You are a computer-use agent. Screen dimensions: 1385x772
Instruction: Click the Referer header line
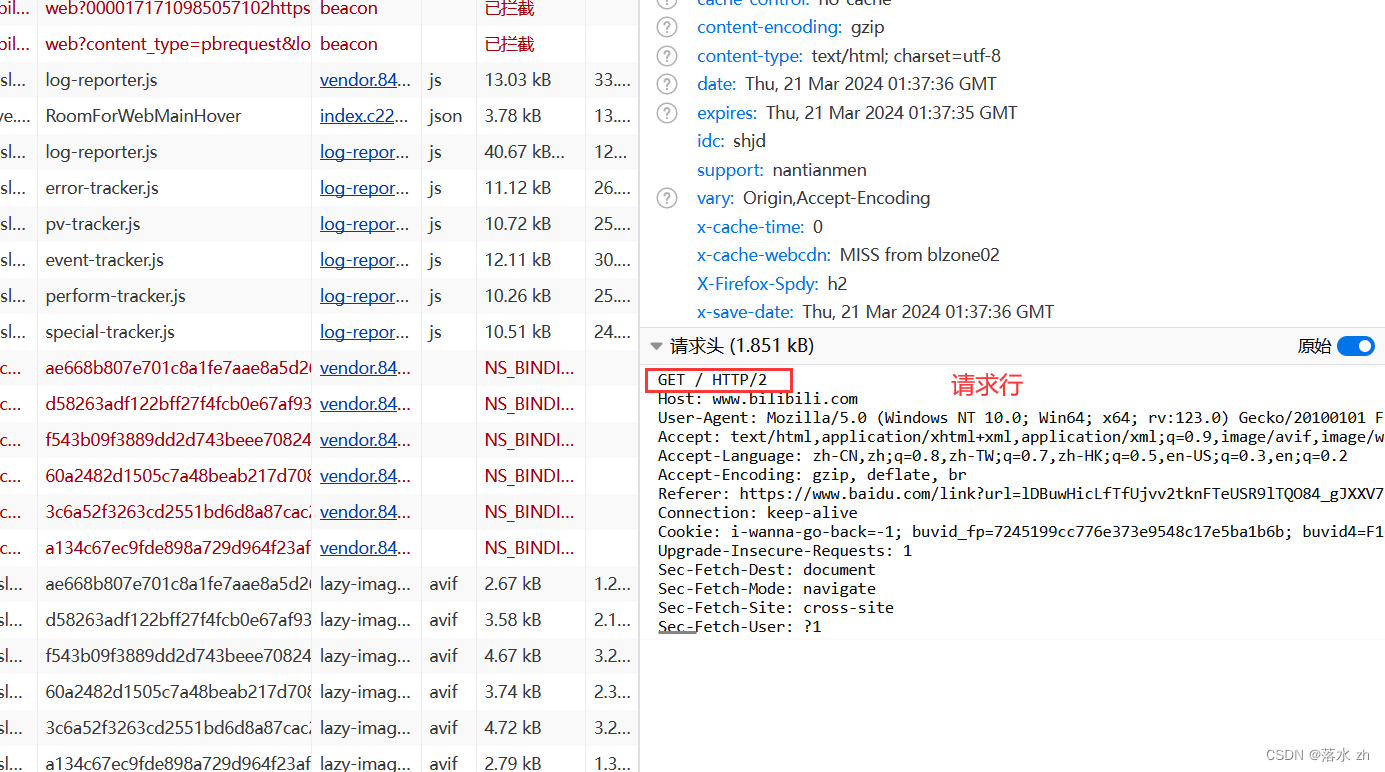tap(1020, 494)
